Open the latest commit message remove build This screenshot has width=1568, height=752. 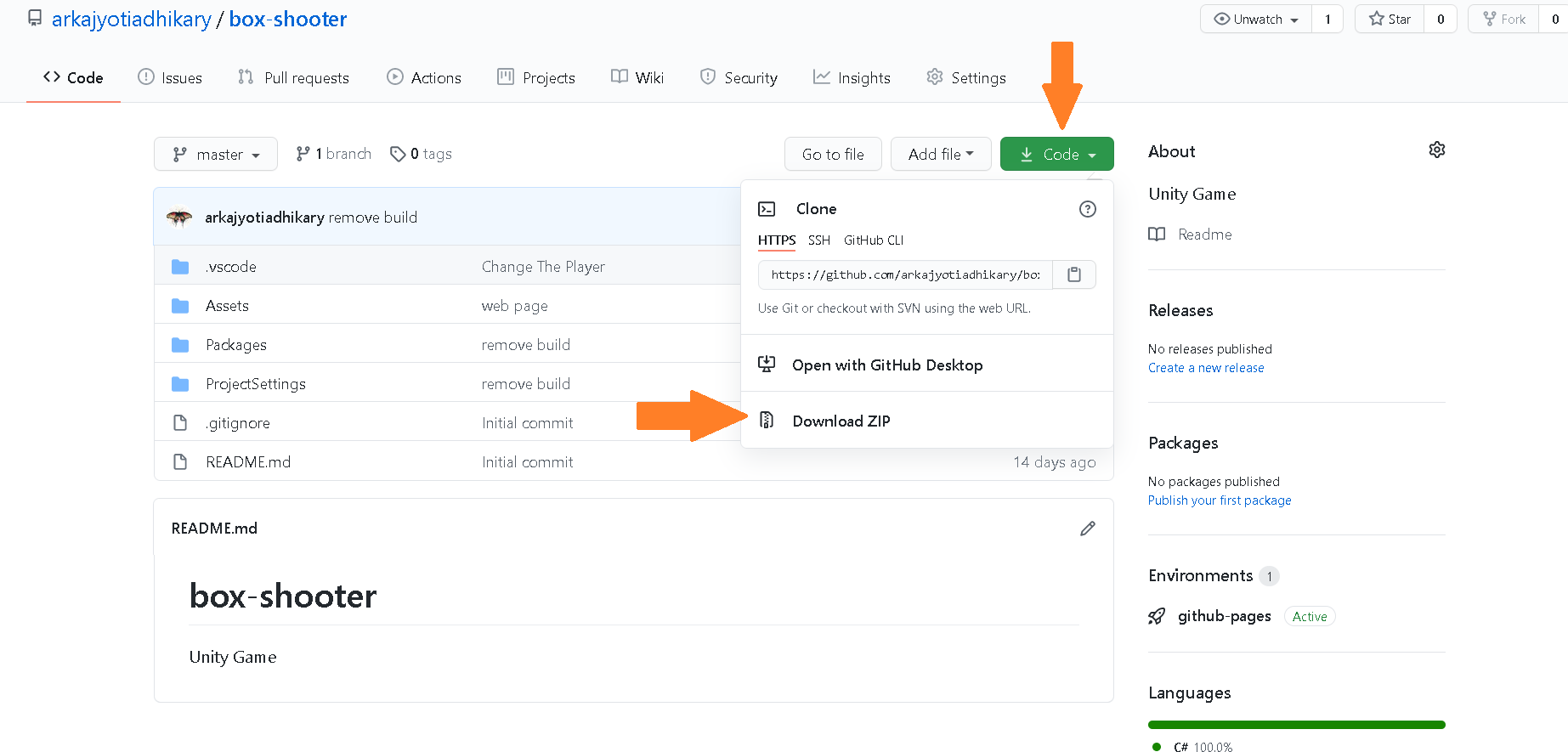pos(373,218)
